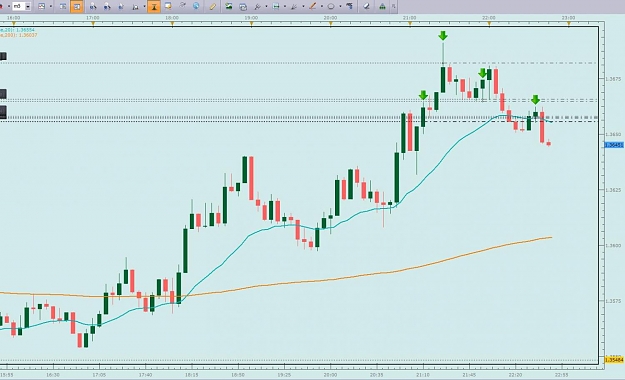Expand the horizontal line tool dropdown arrow
625x380 pixels.
pyautogui.click(x=285, y=6)
